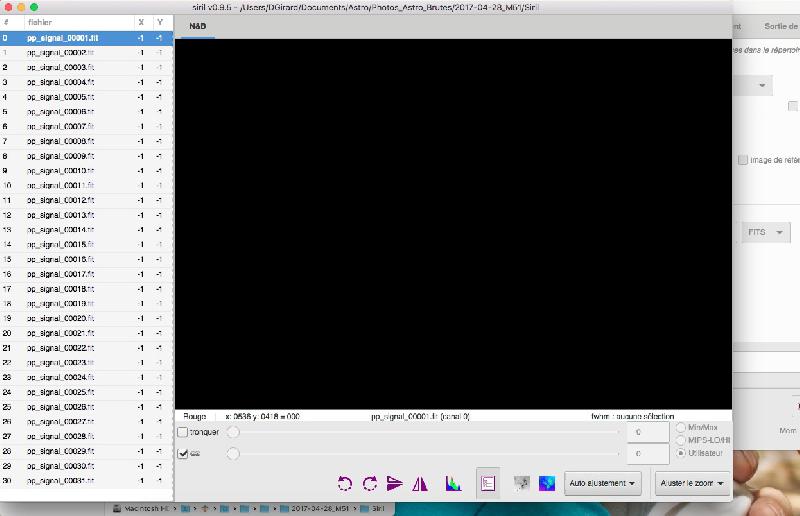Select row pp_signal_00005.fit

point(86,97)
